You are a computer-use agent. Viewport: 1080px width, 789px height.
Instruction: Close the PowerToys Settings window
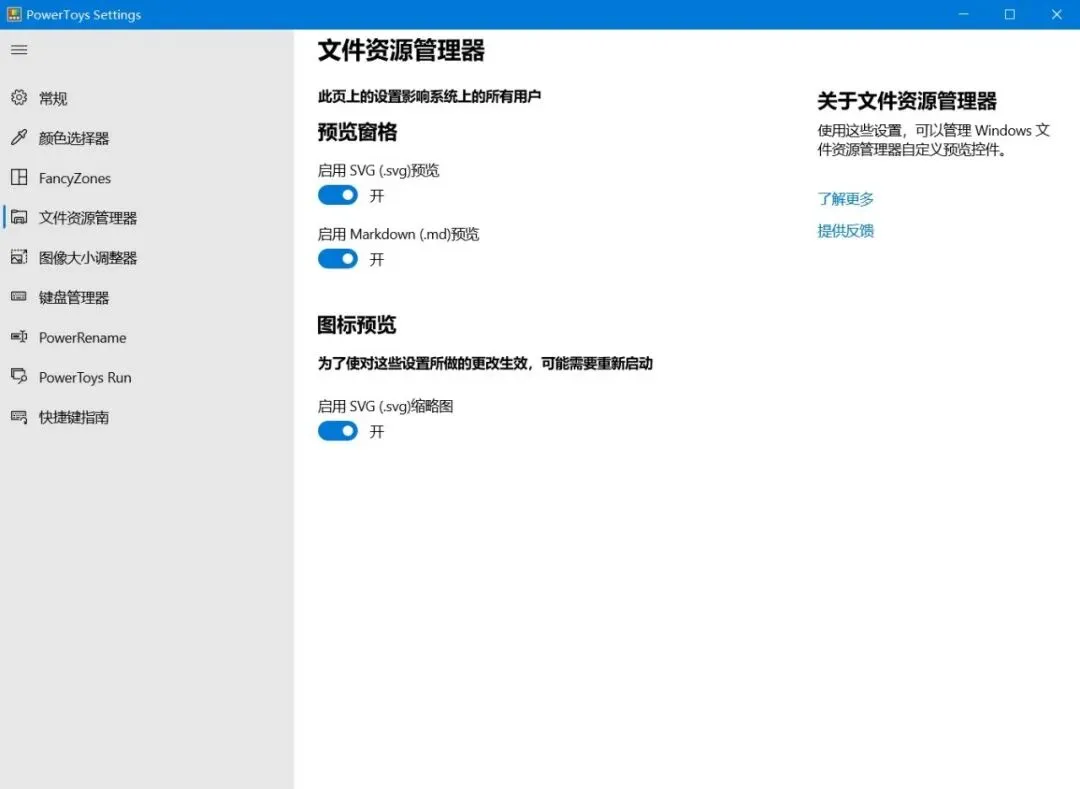pyautogui.click(x=1057, y=14)
